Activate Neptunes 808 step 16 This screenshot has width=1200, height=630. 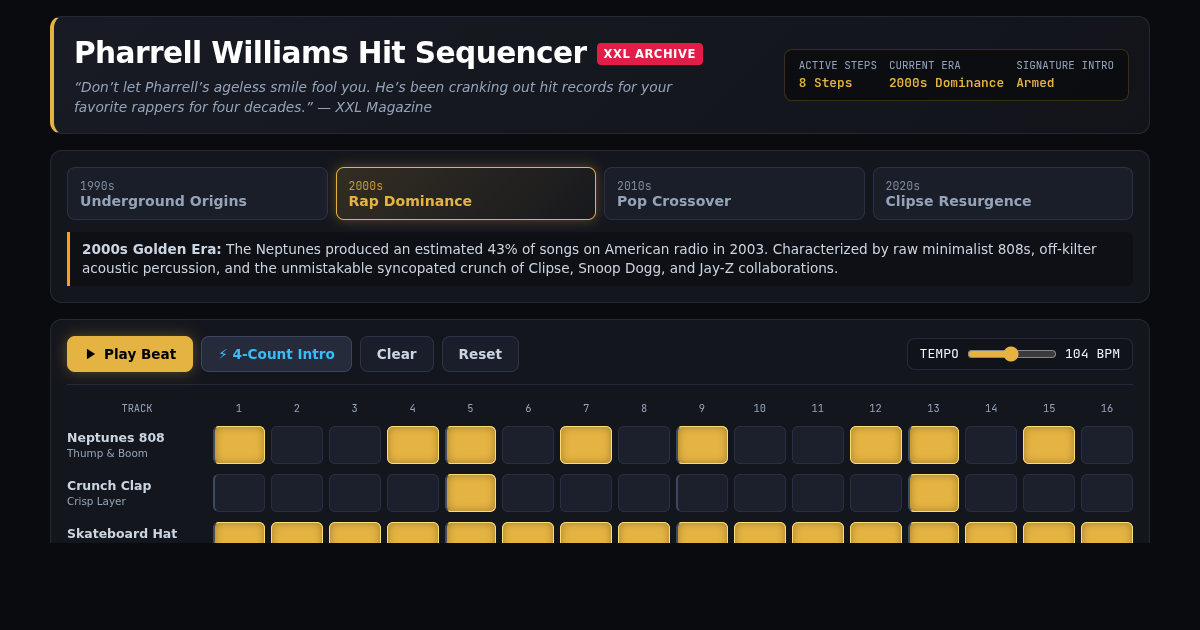click(x=1107, y=445)
